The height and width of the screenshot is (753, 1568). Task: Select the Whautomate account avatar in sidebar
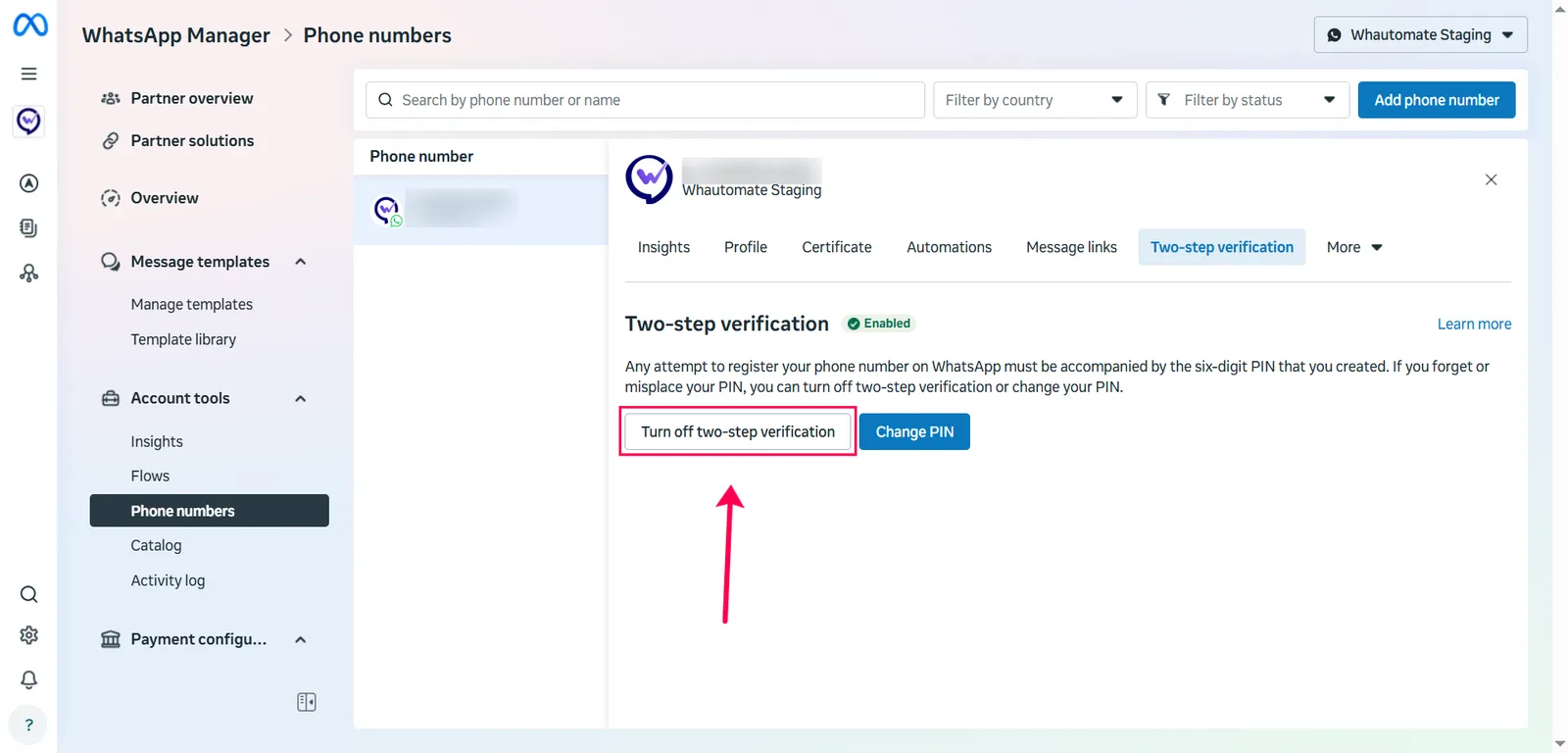(x=28, y=121)
